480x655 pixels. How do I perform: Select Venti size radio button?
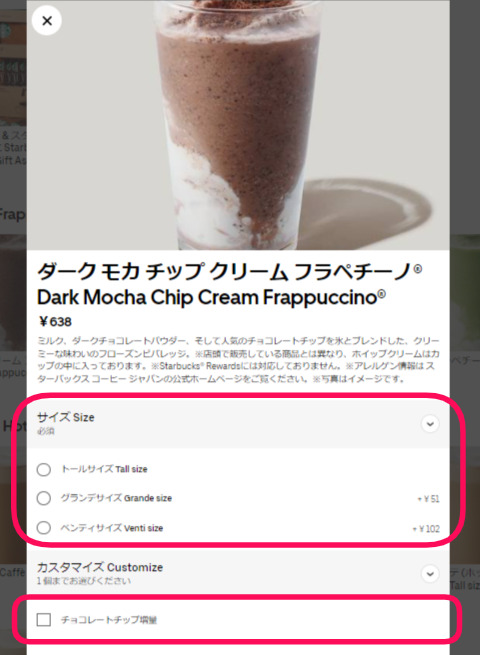tap(43, 528)
